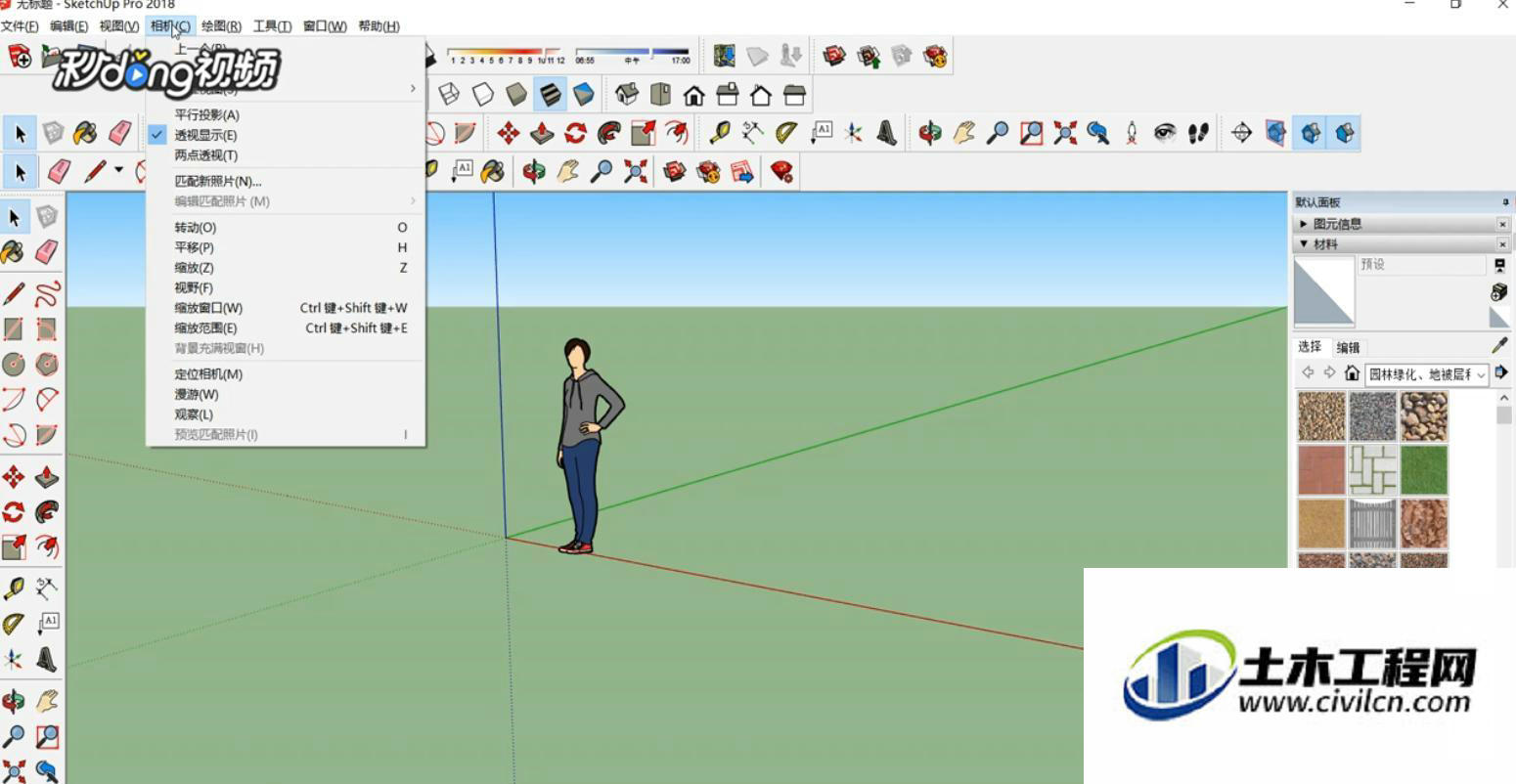Image resolution: width=1516 pixels, height=784 pixels.
Task: Click the Send to LayOut icon
Action: coord(742,172)
